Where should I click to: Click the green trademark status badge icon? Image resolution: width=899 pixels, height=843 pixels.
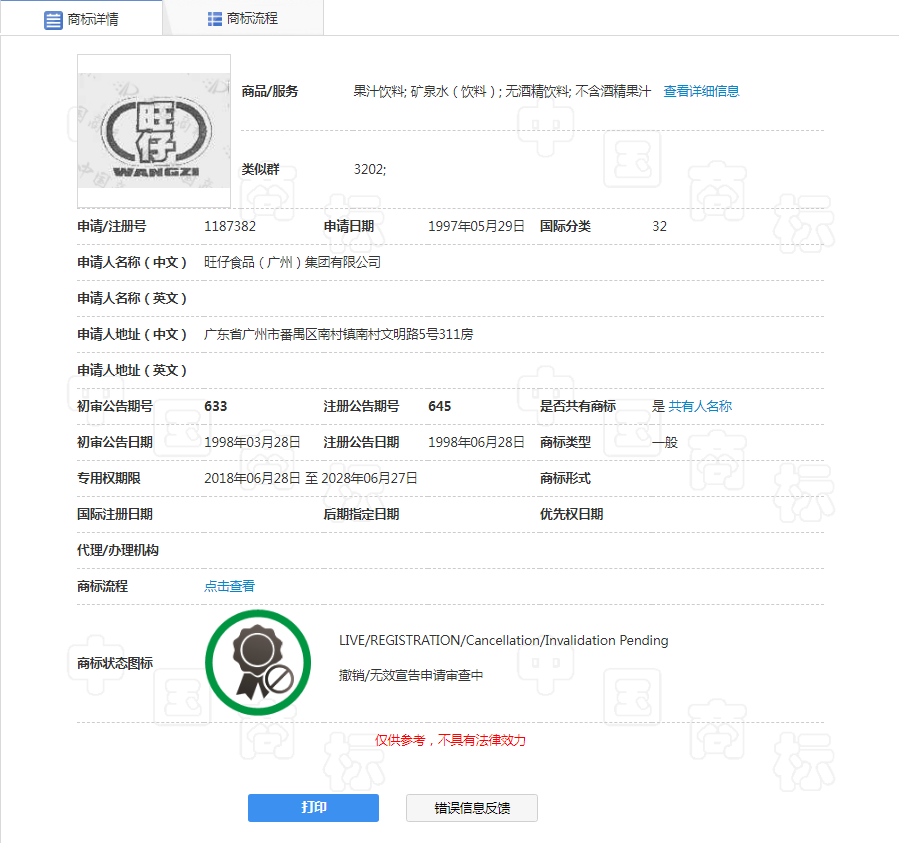pyautogui.click(x=258, y=662)
